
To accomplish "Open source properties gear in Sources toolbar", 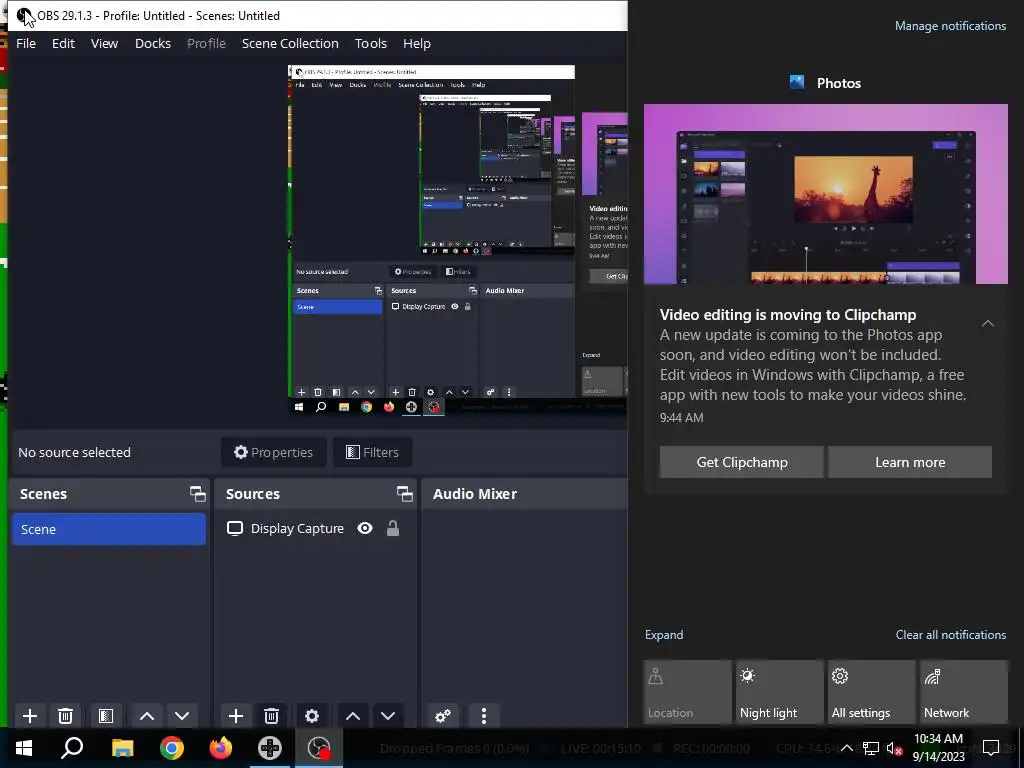I will tap(312, 716).
